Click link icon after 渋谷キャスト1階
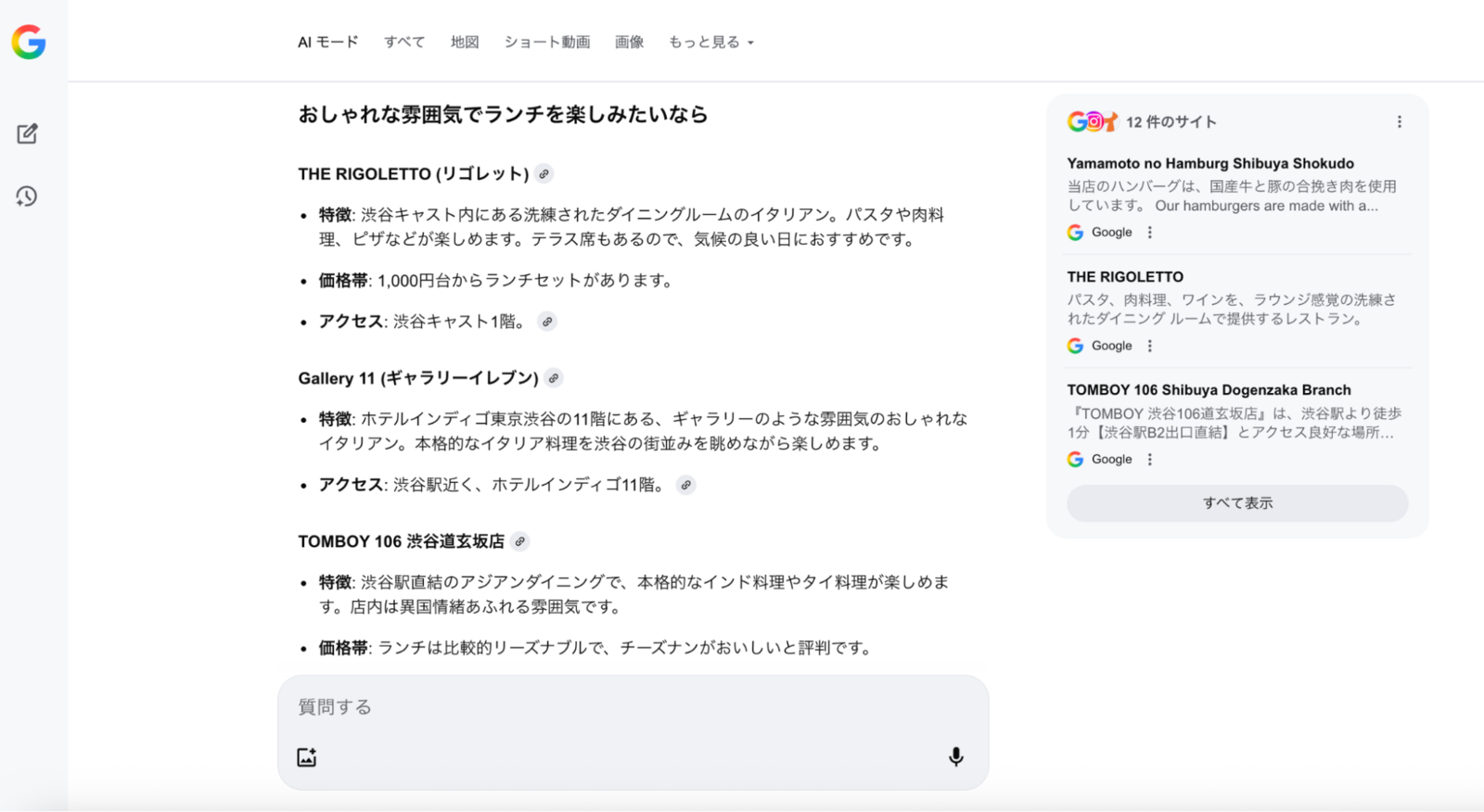This screenshot has height=812, width=1484. (x=547, y=322)
